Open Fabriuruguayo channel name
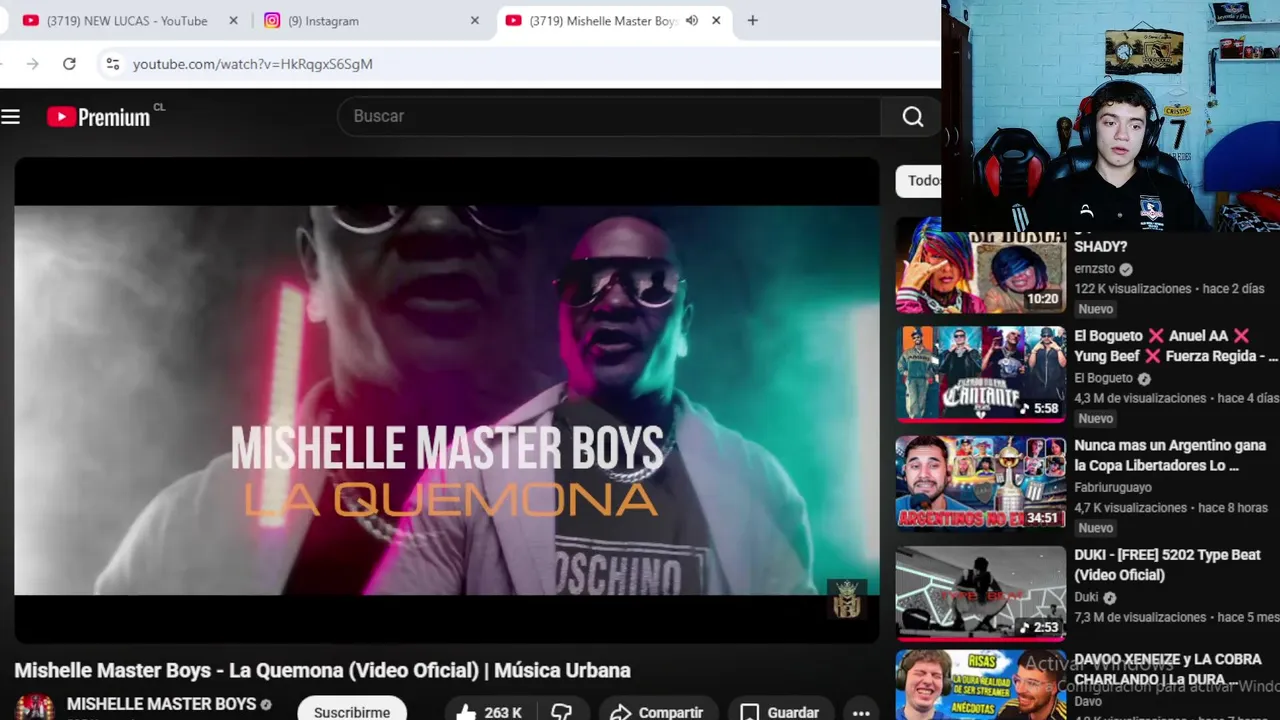The height and width of the screenshot is (720, 1280). pos(1112,487)
